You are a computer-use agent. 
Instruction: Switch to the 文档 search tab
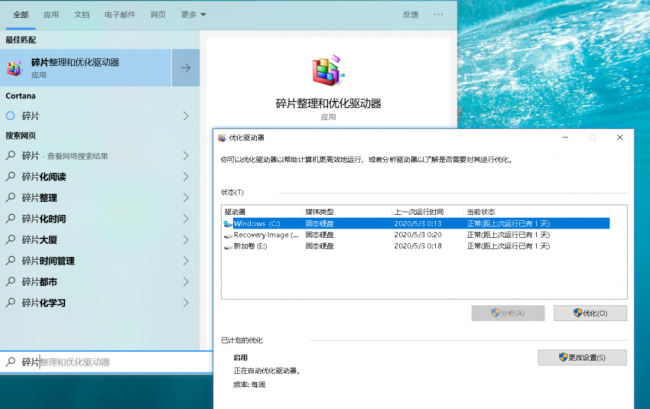[x=82, y=15]
